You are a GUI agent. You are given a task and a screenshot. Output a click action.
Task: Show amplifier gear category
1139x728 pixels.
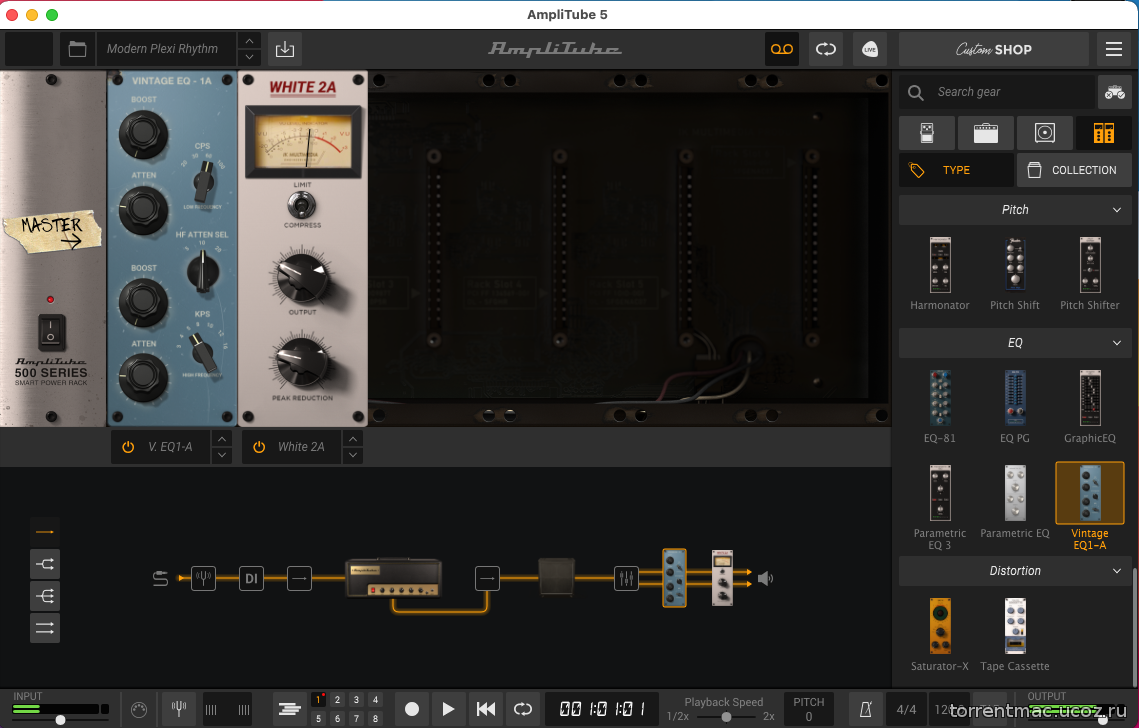click(x=986, y=133)
